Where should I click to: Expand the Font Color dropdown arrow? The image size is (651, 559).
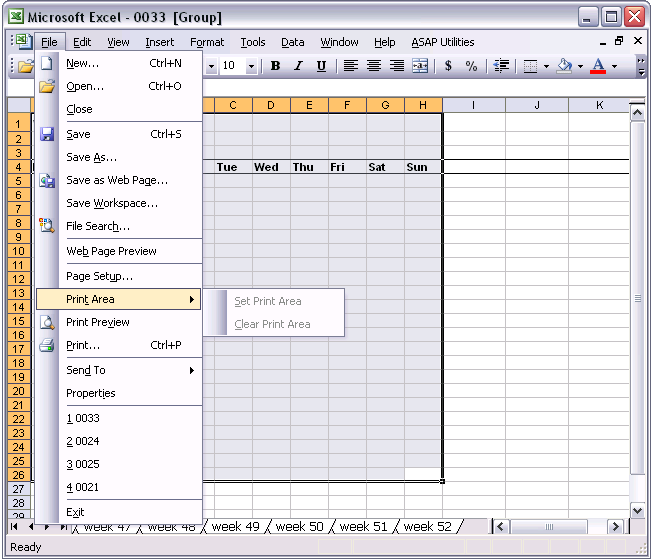coord(614,66)
